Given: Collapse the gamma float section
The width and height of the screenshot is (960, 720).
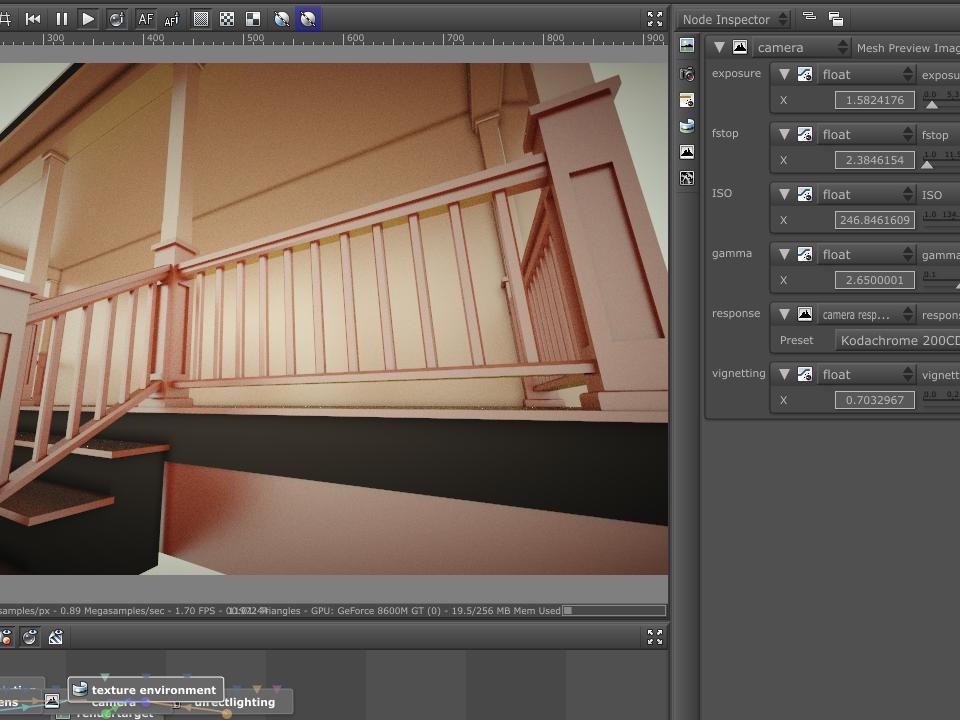Looking at the screenshot, I should click(x=784, y=254).
